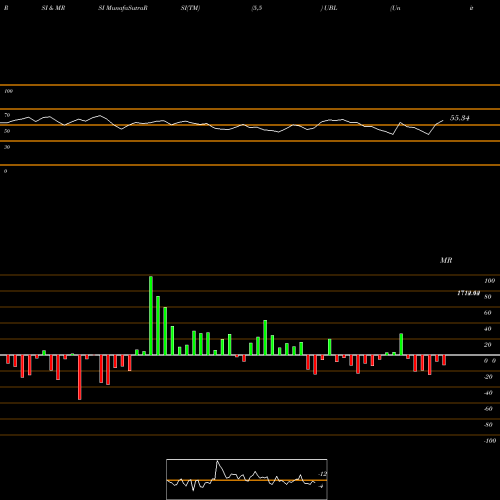Click the MR axis label 60
The image size is (500, 500).
point(488,313)
